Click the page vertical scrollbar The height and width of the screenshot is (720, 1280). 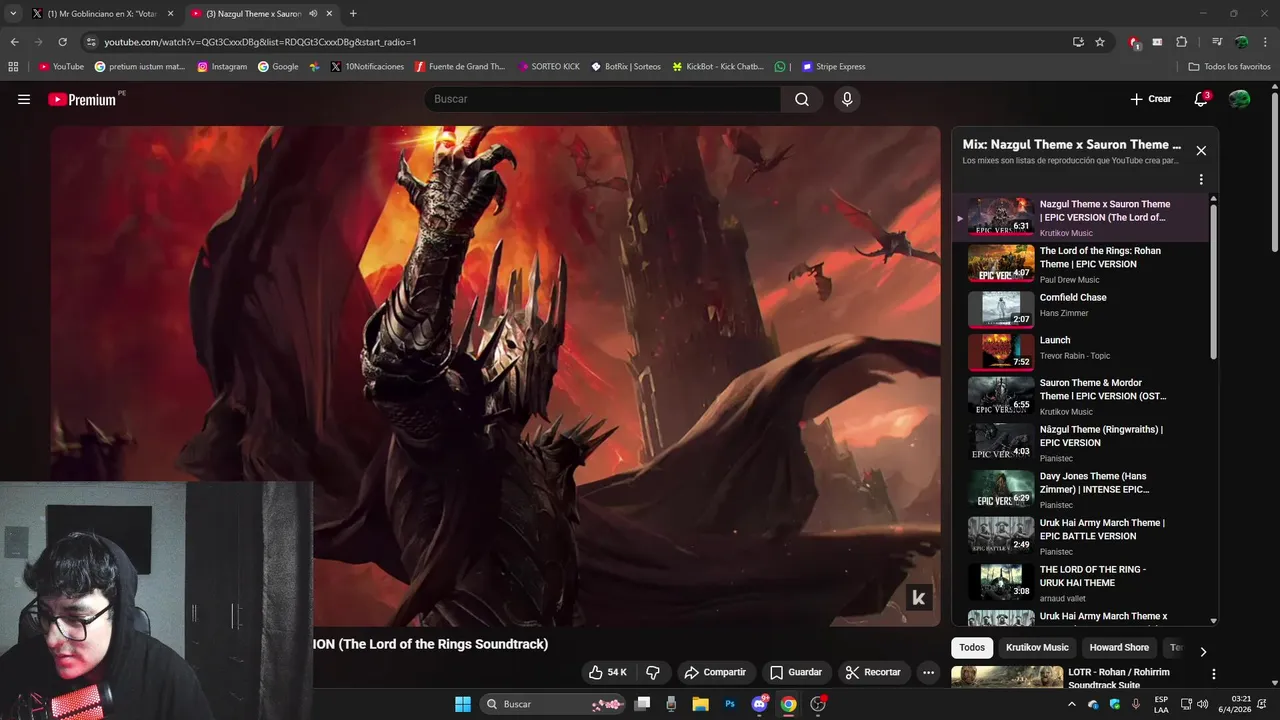pos(1274,170)
